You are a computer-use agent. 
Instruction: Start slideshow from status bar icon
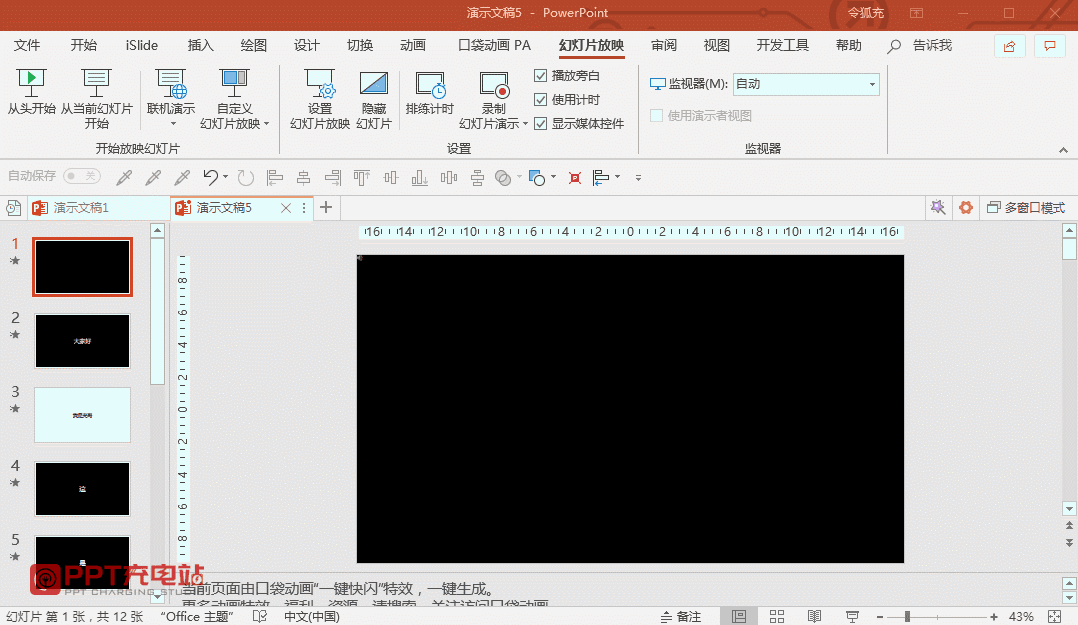click(x=852, y=617)
